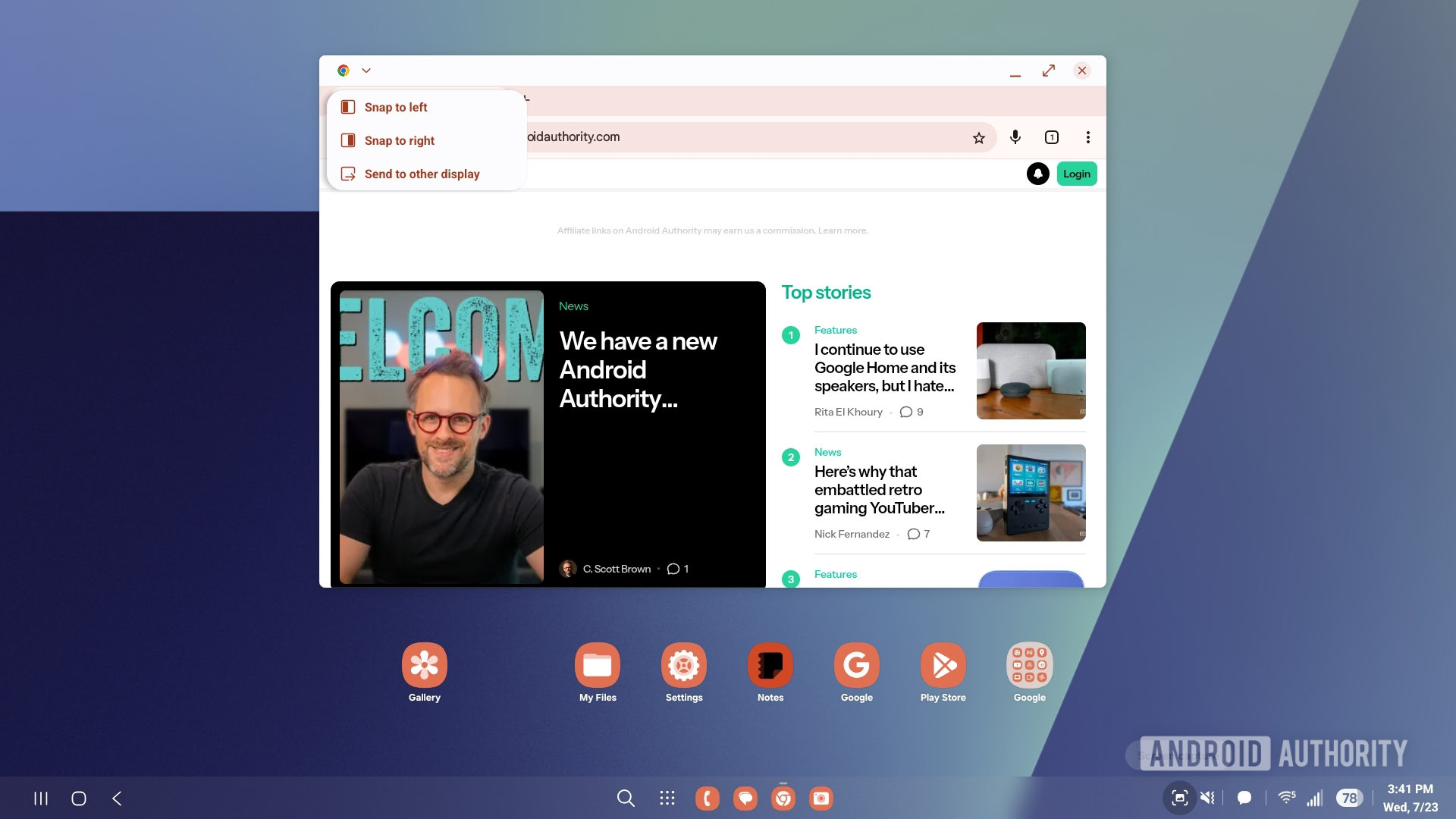This screenshot has width=1456, height=819.
Task: Open the Google apps folder
Action: pyautogui.click(x=1029, y=665)
